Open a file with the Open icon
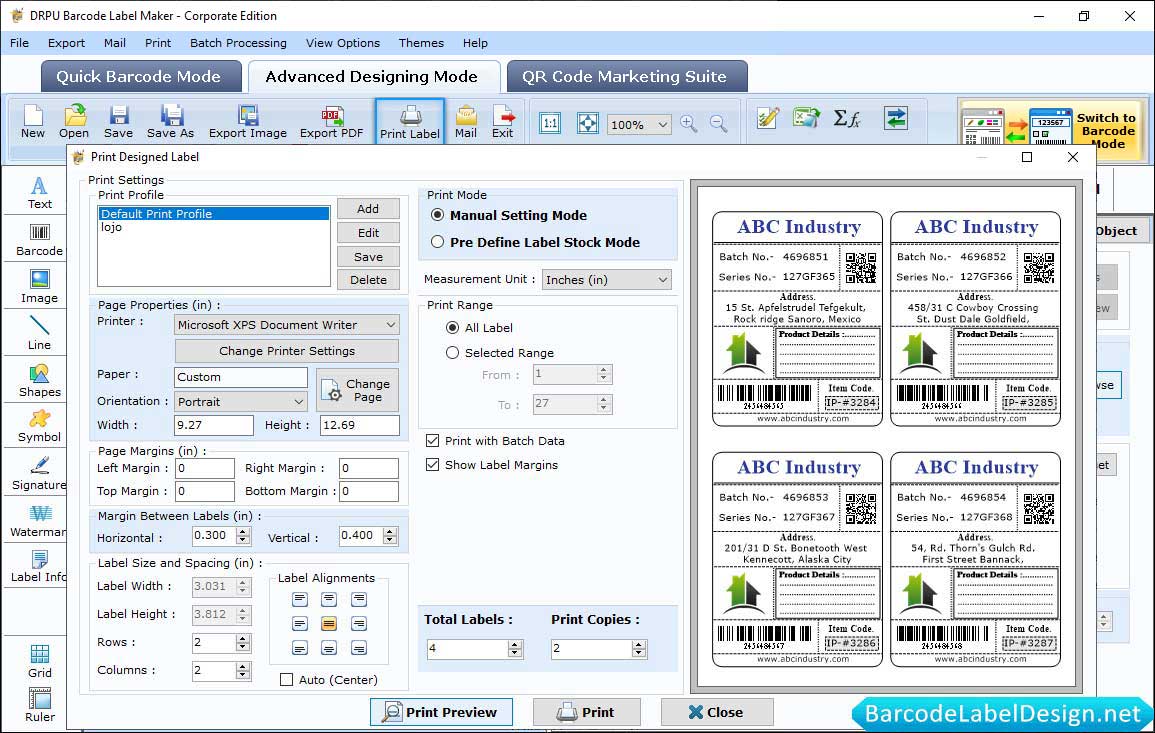This screenshot has height=733, width=1155. click(74, 122)
